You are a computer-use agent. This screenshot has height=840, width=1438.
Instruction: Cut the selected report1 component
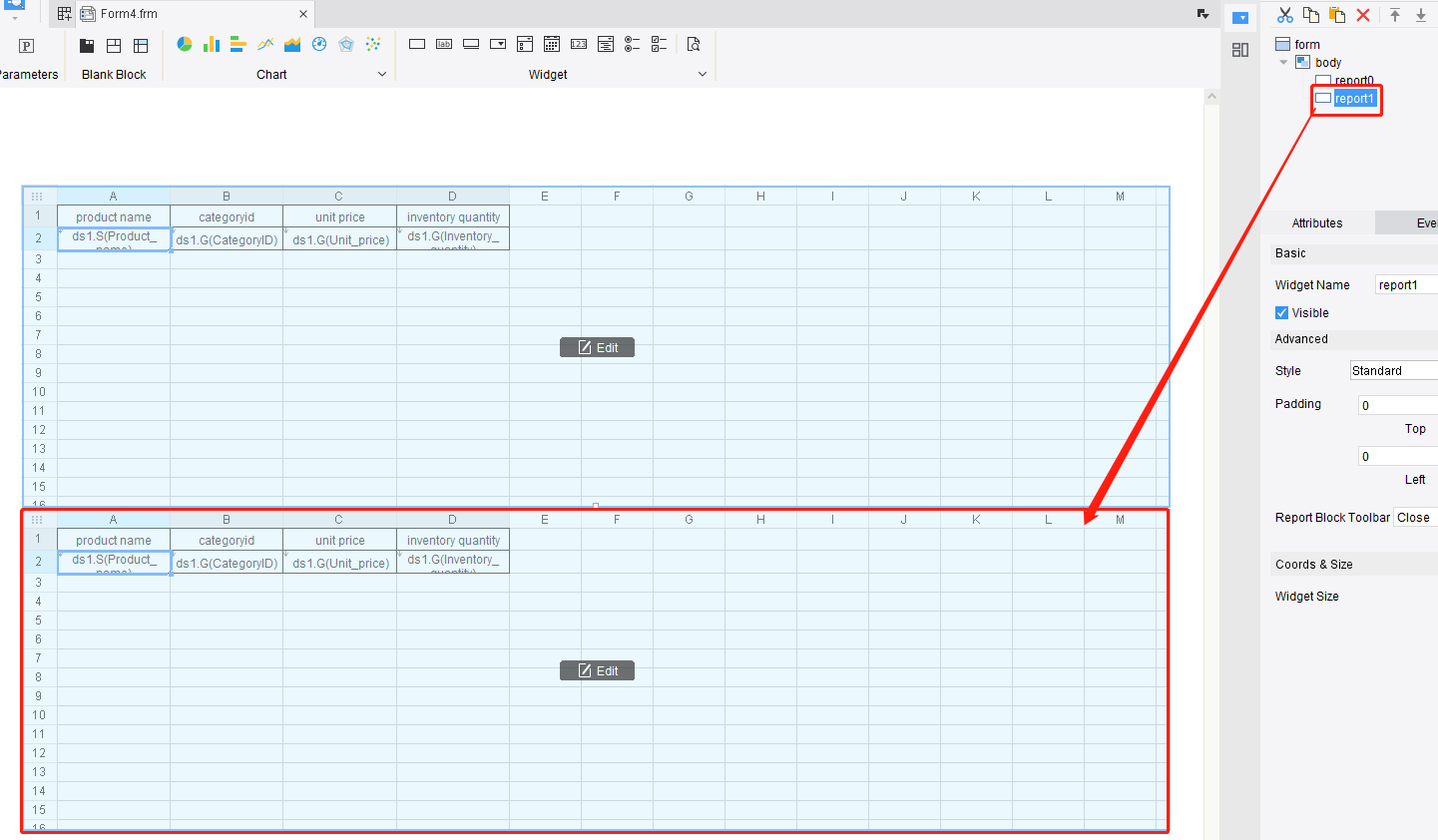pyautogui.click(x=1284, y=15)
